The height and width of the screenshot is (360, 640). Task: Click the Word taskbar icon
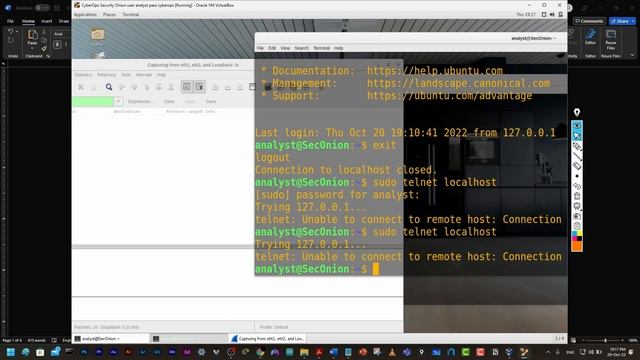click(x=333, y=352)
